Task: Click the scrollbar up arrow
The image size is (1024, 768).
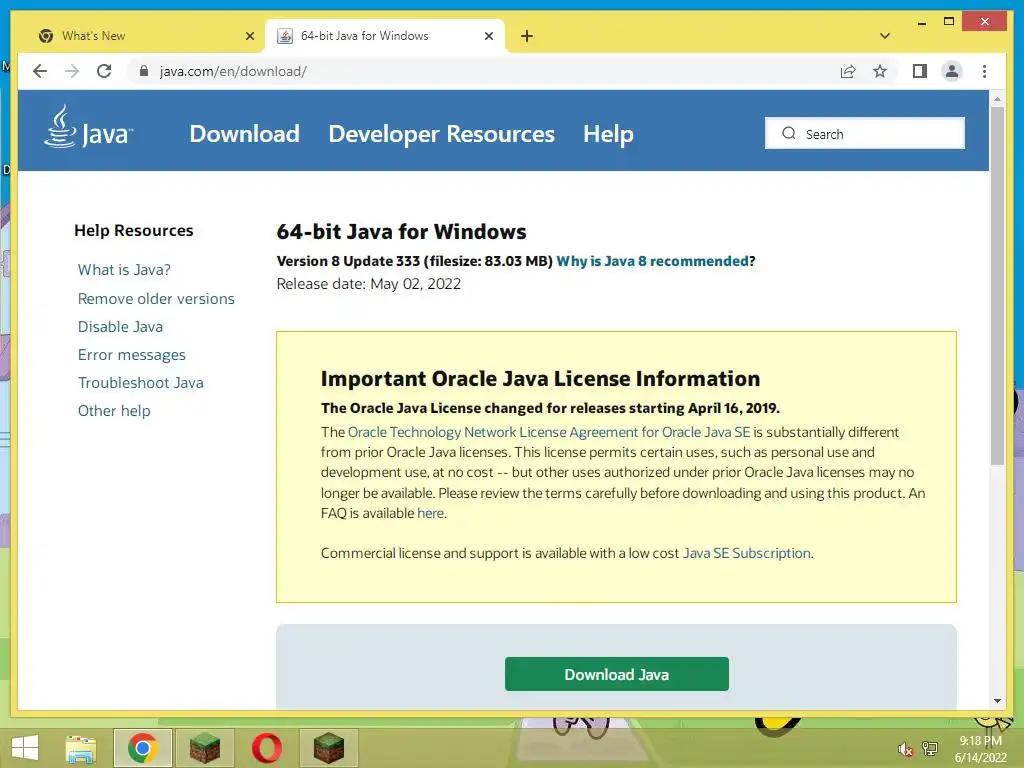Action: (x=997, y=99)
